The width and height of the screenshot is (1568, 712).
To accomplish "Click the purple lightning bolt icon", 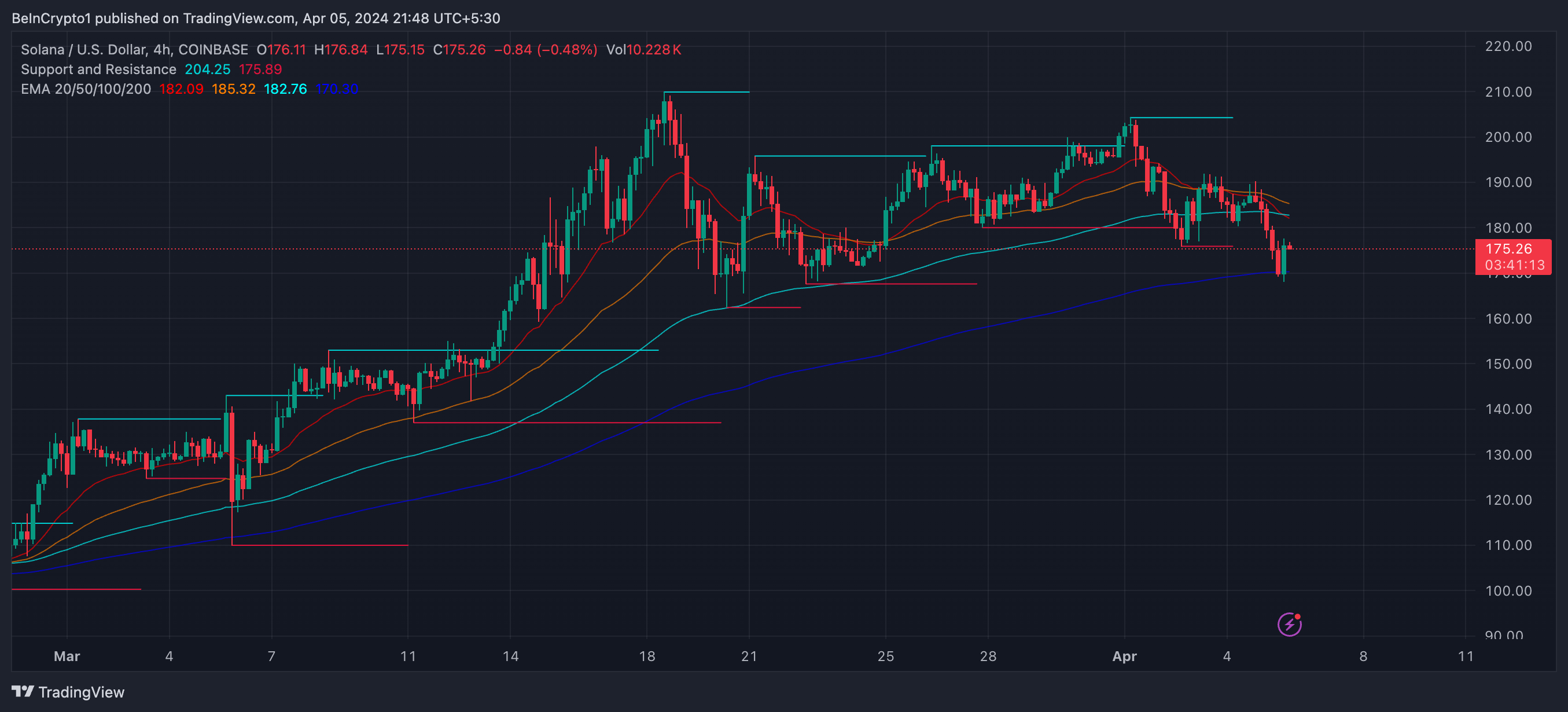I will pyautogui.click(x=1289, y=624).
